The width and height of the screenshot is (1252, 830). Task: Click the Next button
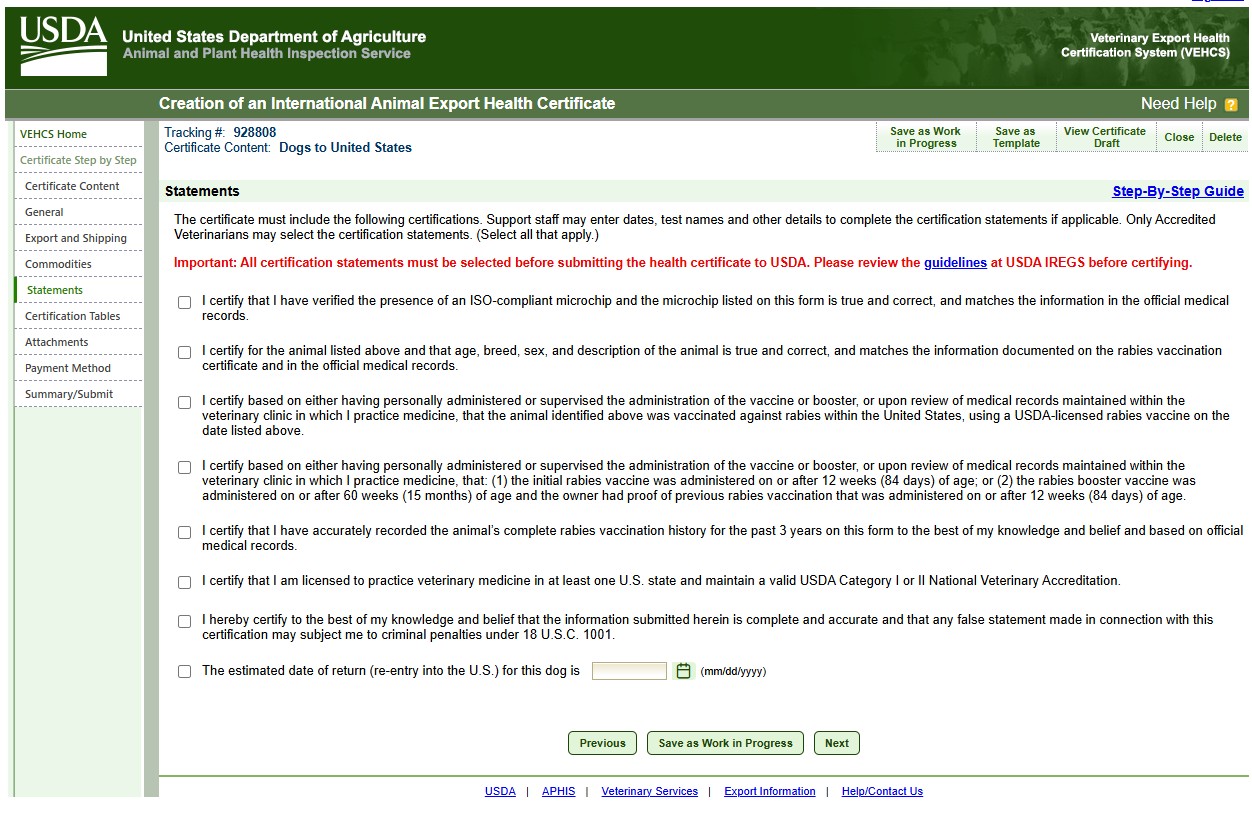(836, 743)
